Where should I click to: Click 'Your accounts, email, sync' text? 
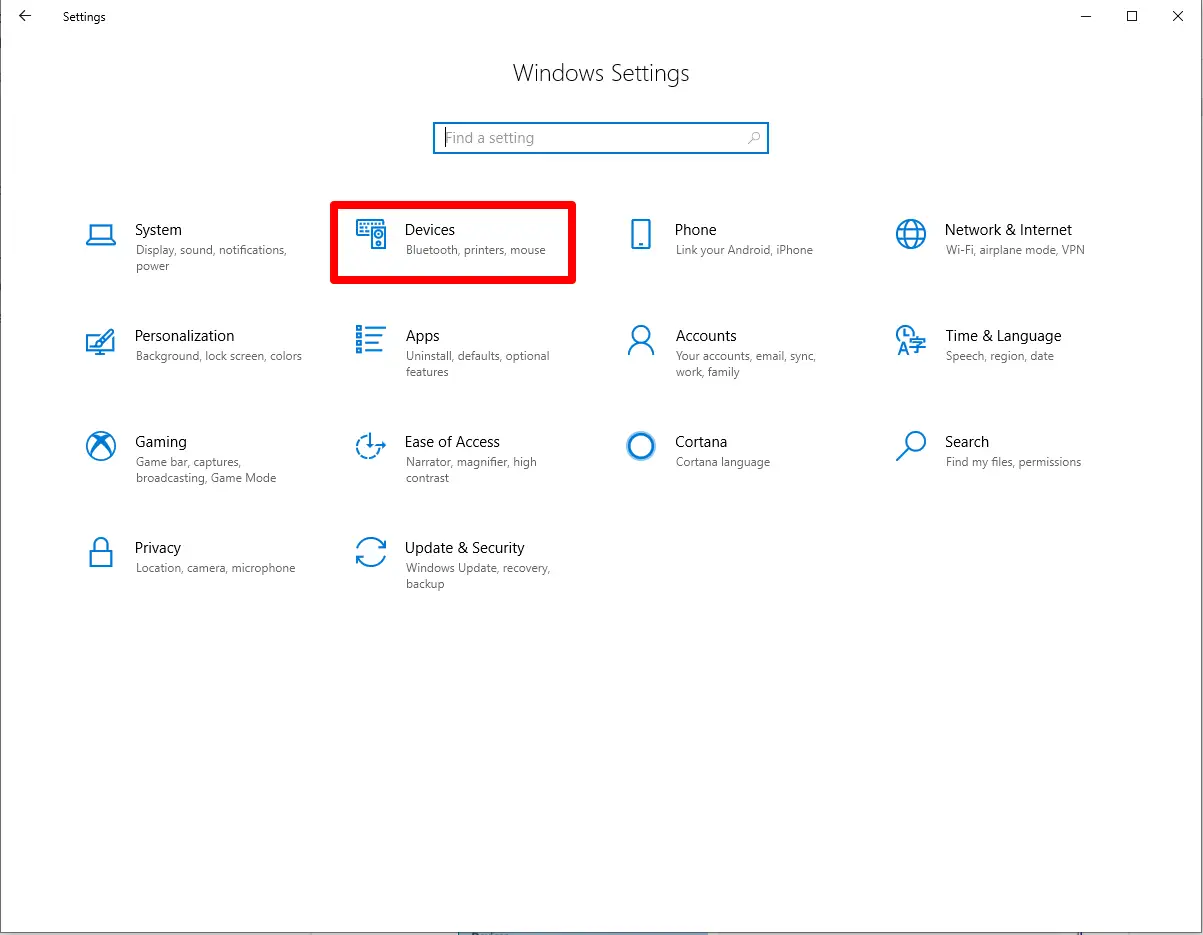(x=746, y=356)
